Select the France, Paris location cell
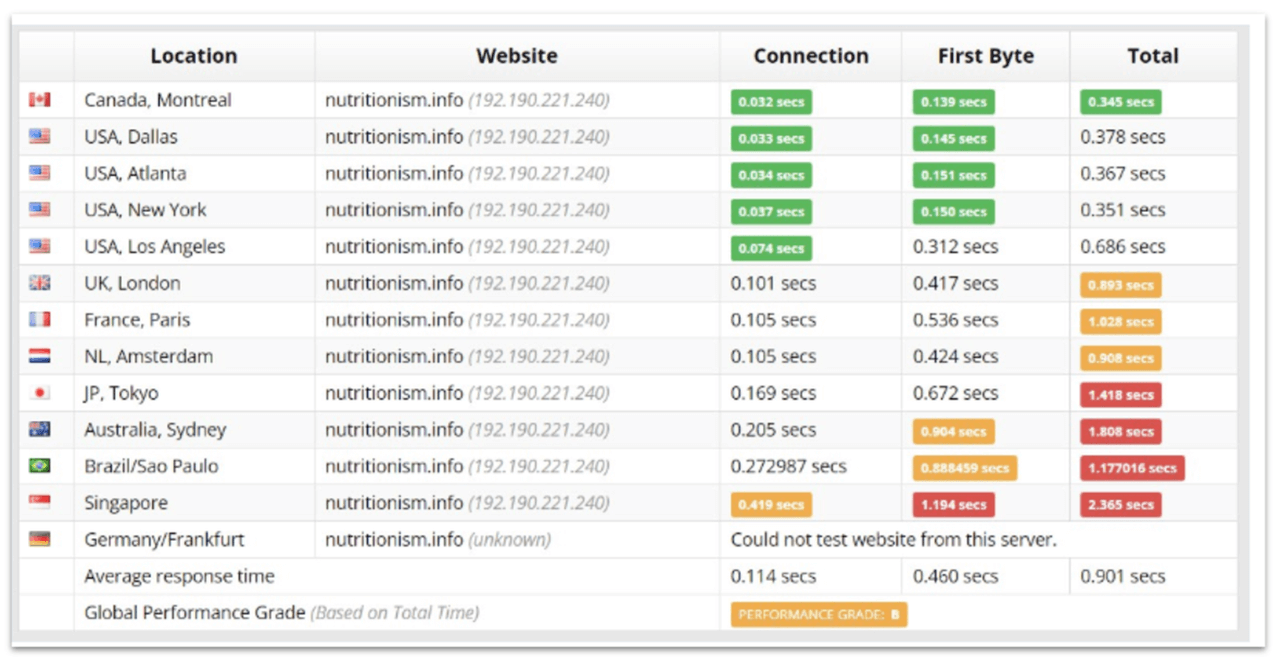Image resolution: width=1280 pixels, height=661 pixels. pyautogui.click(x=194, y=320)
